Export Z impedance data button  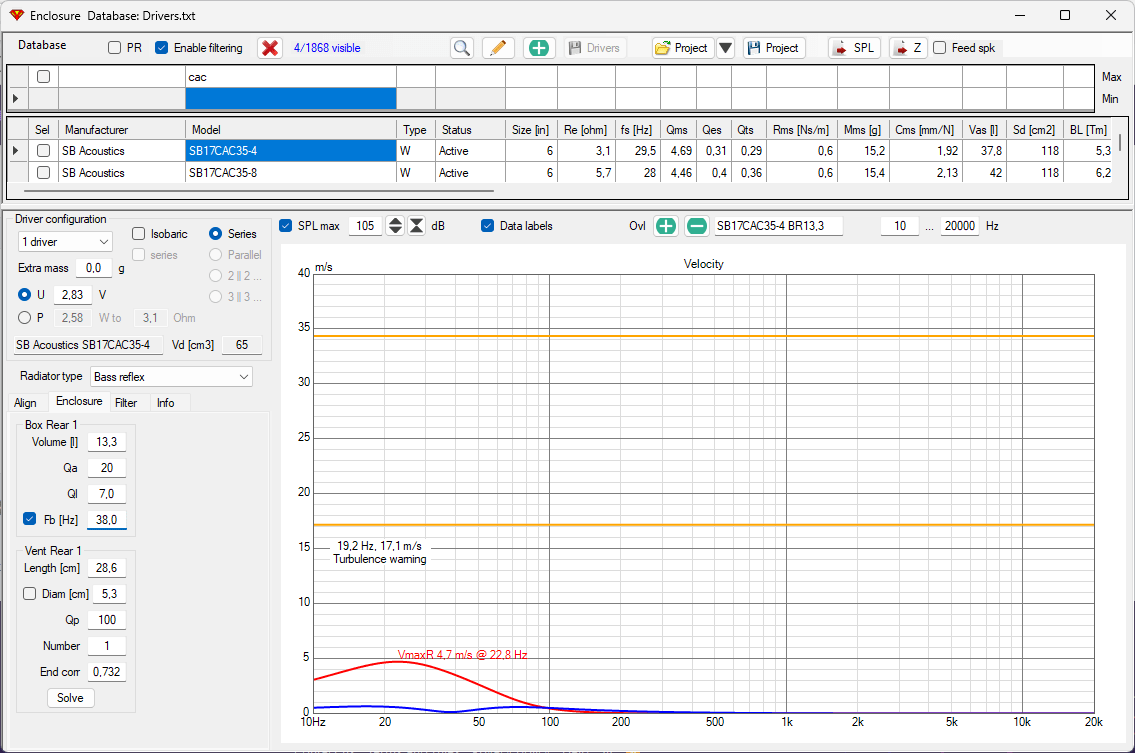click(x=908, y=48)
